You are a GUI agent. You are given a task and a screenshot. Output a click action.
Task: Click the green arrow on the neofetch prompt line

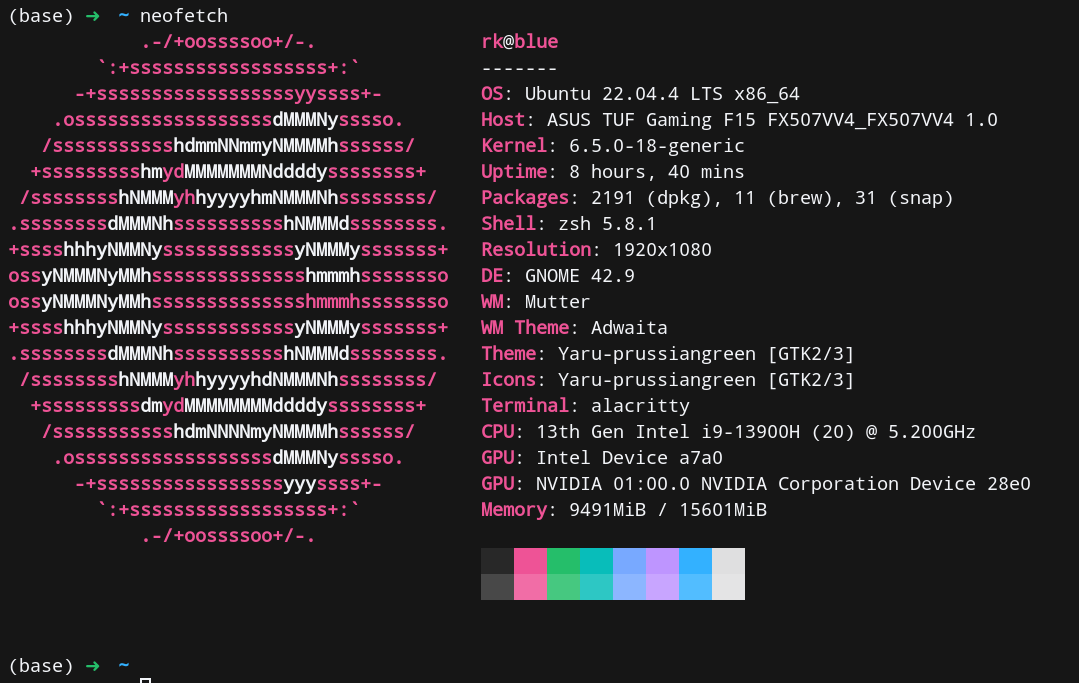92,16
